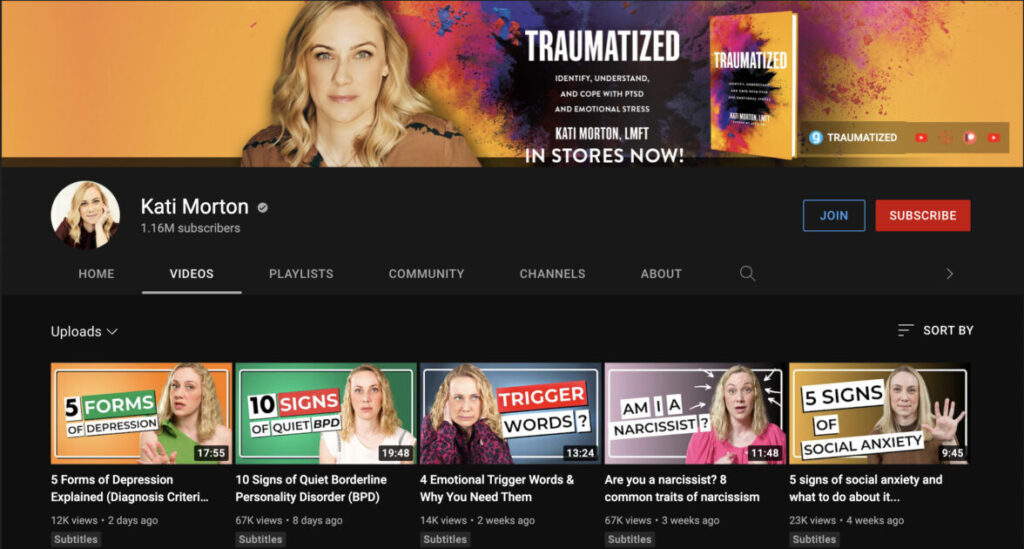Select the VIDEOS tab
The width and height of the screenshot is (1024, 549).
point(191,274)
